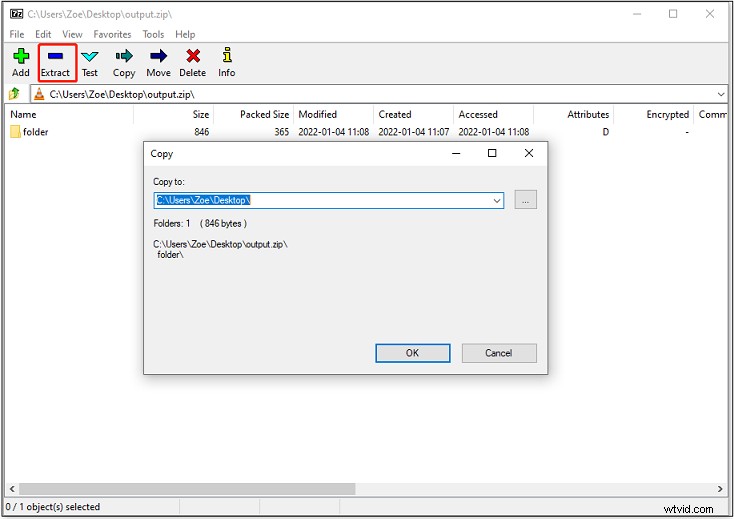Click Cancel in Copy dialog
This screenshot has height=519, width=734.
pyautogui.click(x=499, y=353)
